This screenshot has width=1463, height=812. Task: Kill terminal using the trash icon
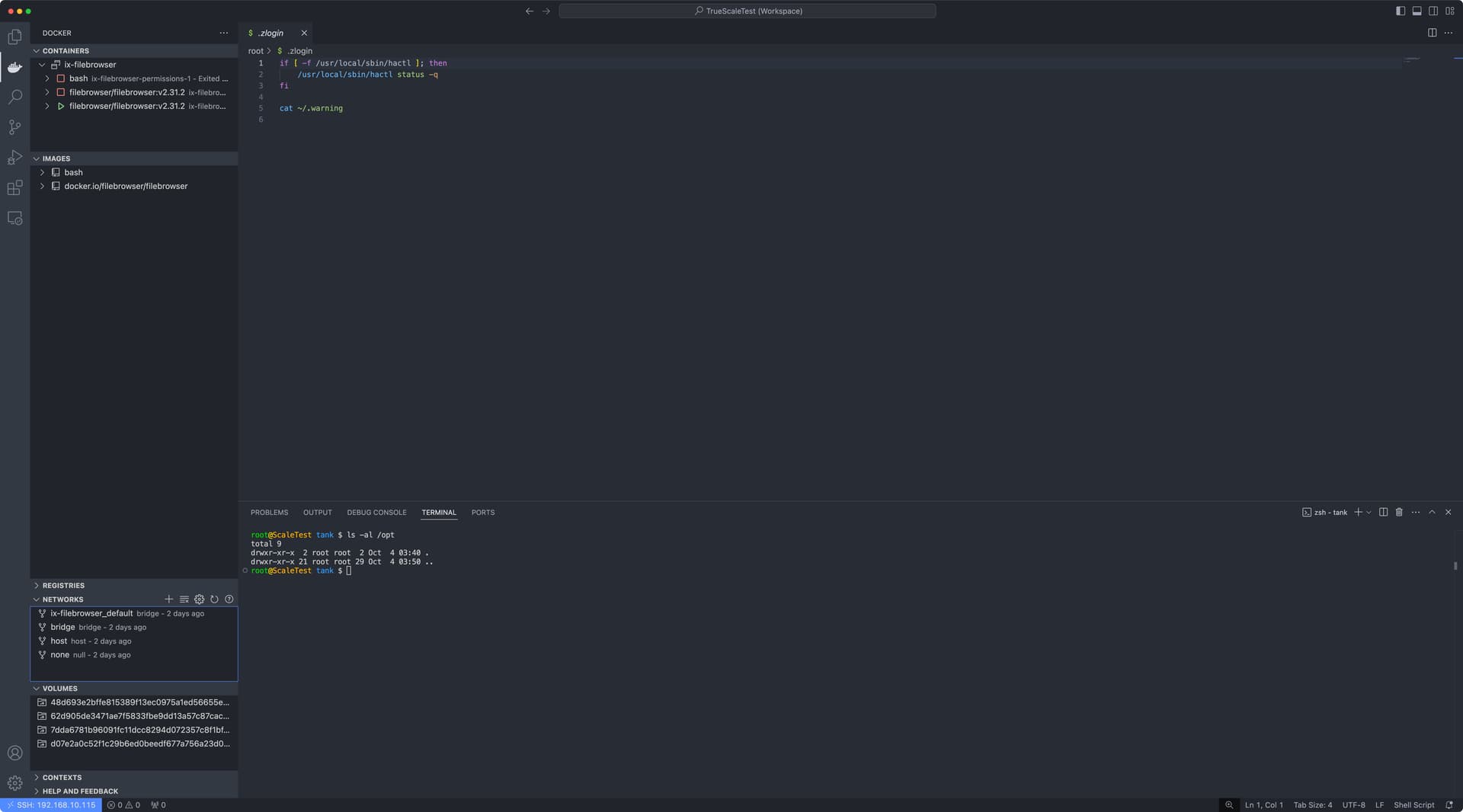(1399, 513)
